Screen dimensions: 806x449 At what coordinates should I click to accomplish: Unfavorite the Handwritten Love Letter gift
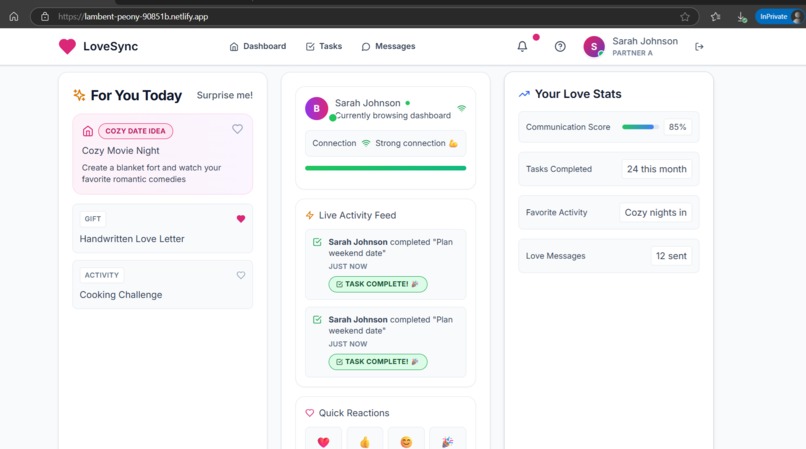241,219
